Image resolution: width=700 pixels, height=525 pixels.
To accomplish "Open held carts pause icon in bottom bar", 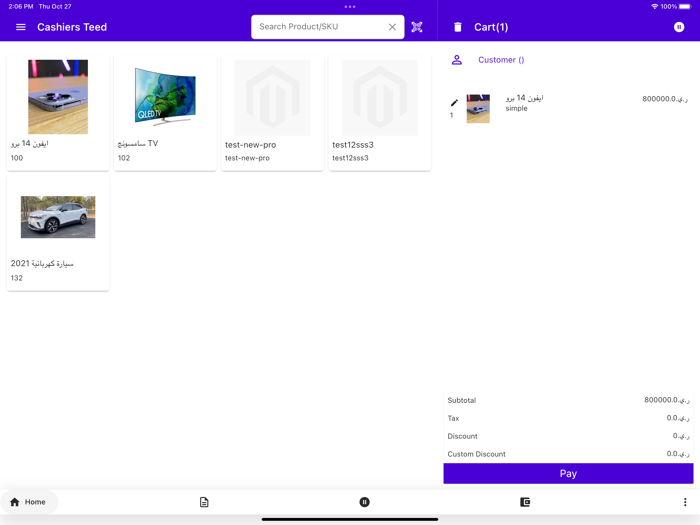I will pos(364,502).
